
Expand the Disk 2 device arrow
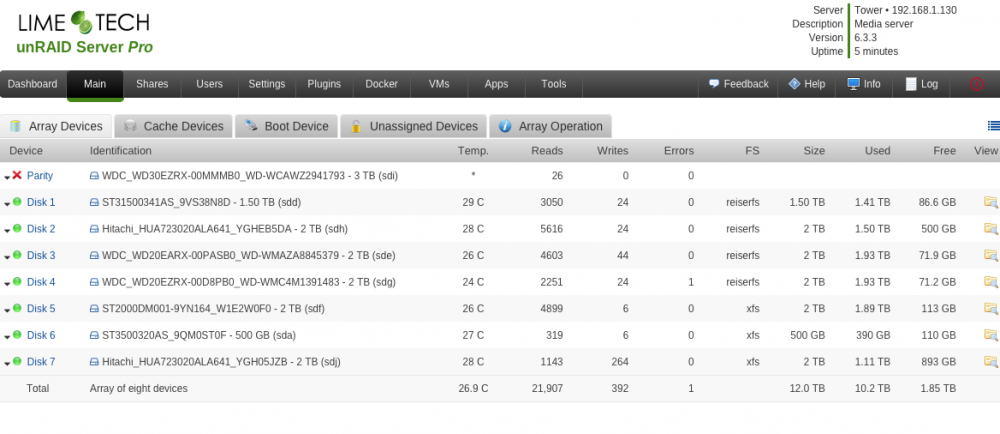tap(8, 231)
